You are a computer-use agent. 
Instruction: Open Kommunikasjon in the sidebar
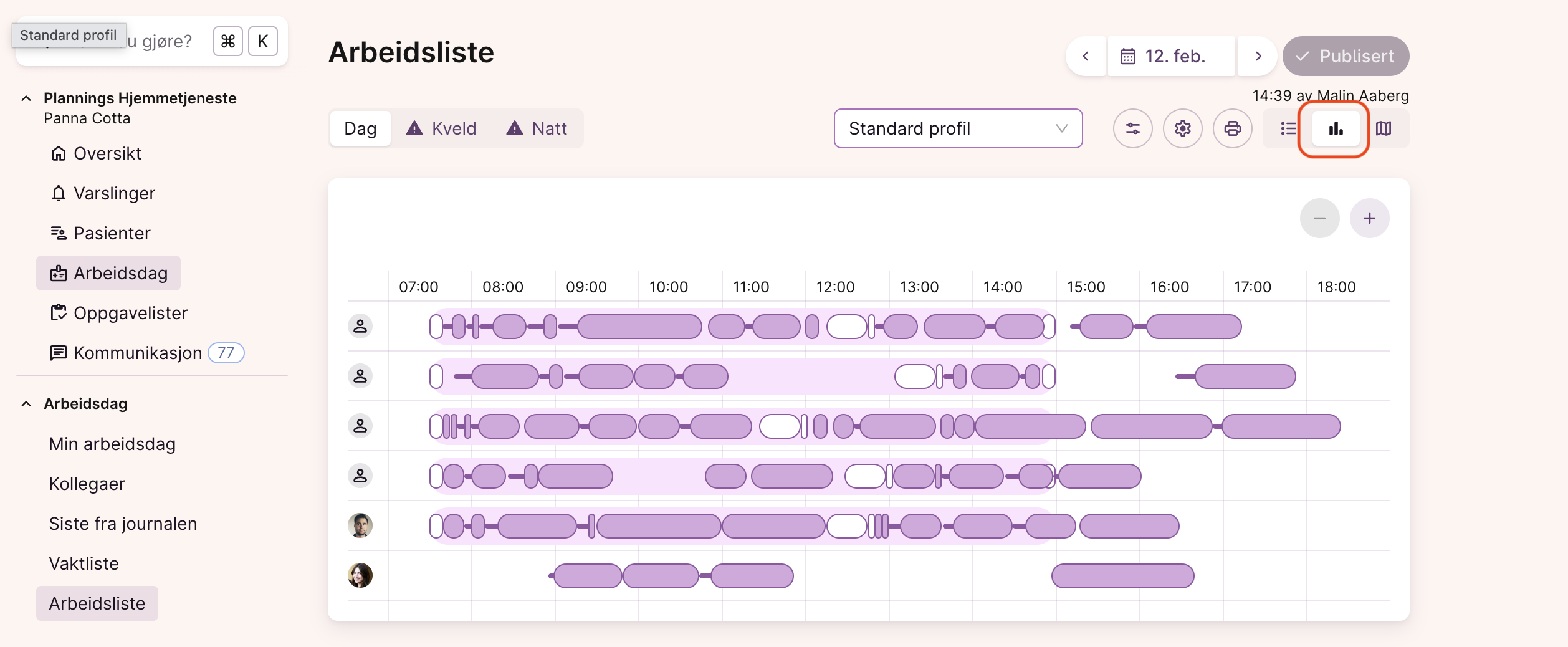[137, 353]
